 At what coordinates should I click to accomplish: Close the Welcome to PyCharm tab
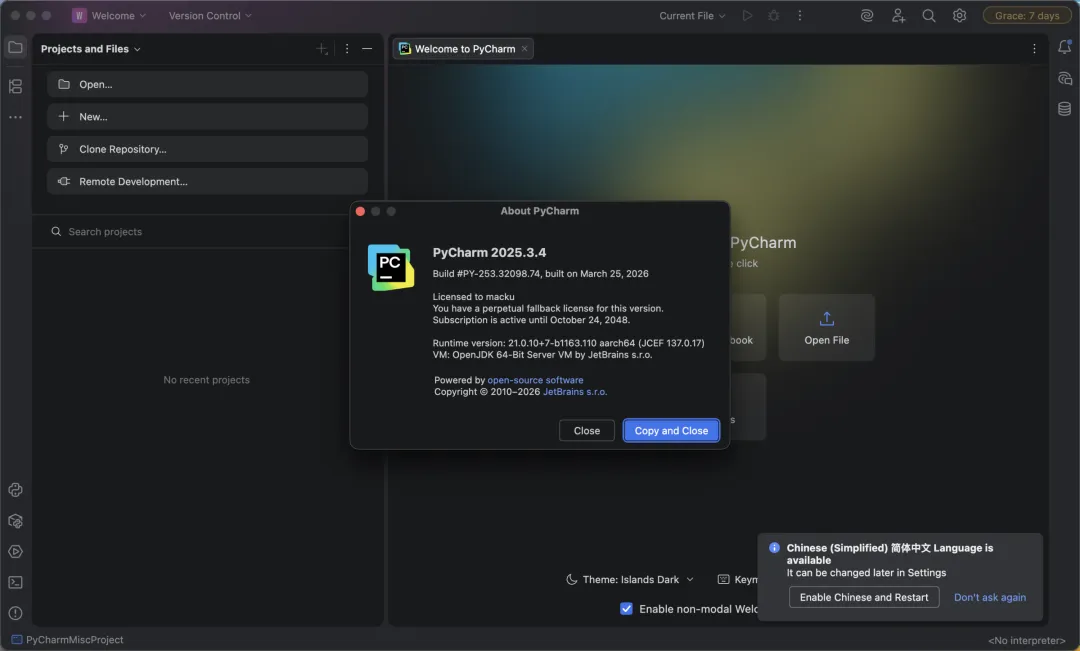pos(525,48)
